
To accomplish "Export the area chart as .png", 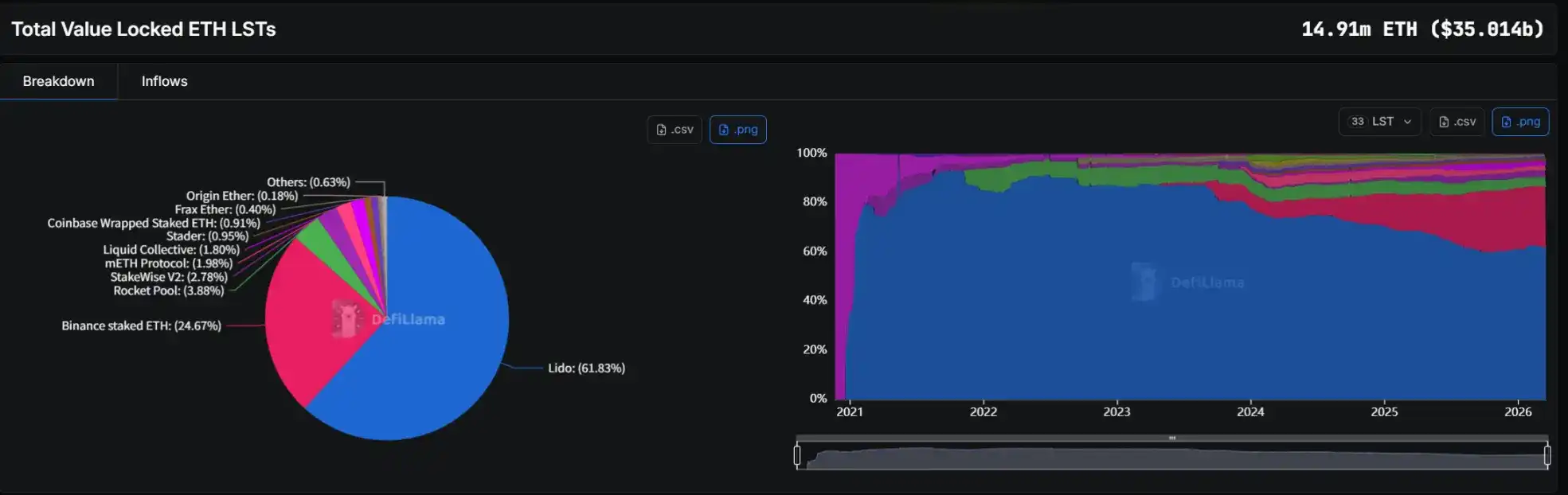I will (x=1520, y=122).
